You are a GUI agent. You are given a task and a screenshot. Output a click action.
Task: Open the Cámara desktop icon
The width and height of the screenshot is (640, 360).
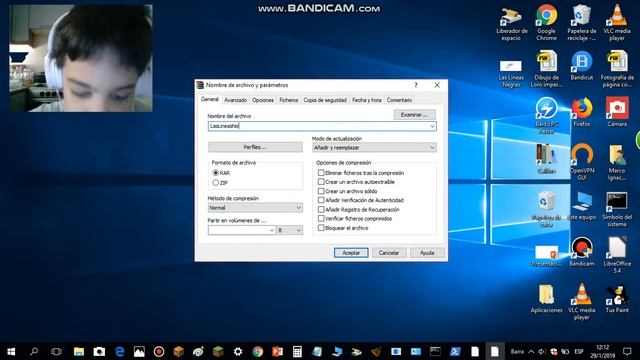pos(617,112)
